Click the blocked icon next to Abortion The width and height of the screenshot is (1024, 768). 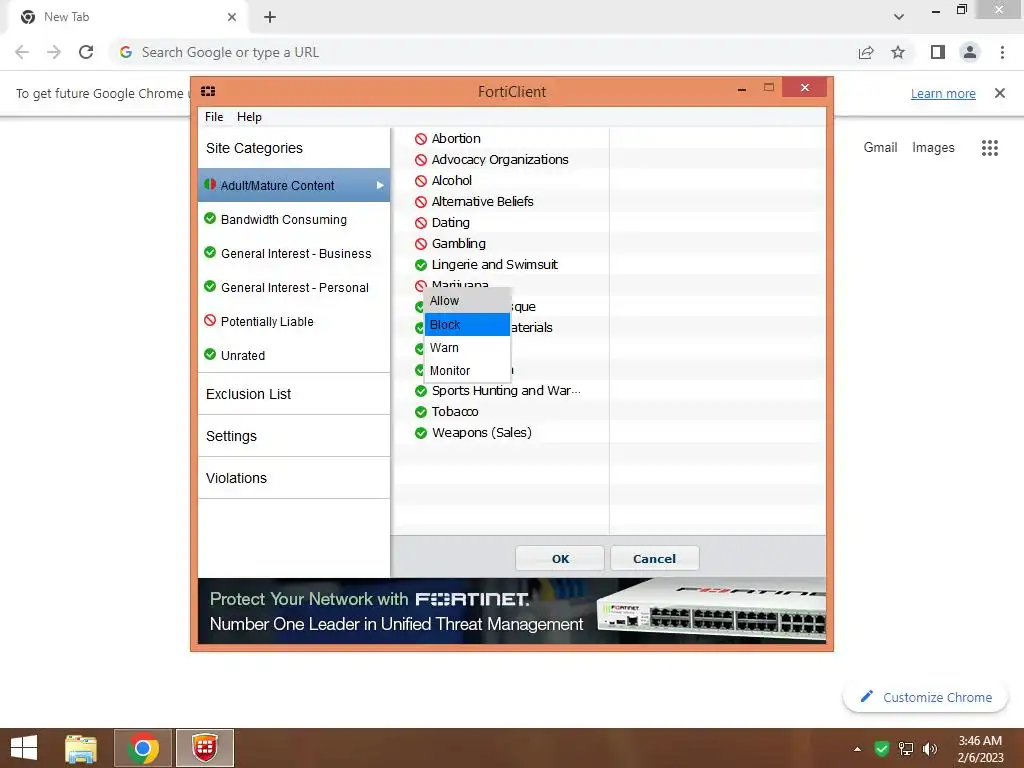(421, 139)
